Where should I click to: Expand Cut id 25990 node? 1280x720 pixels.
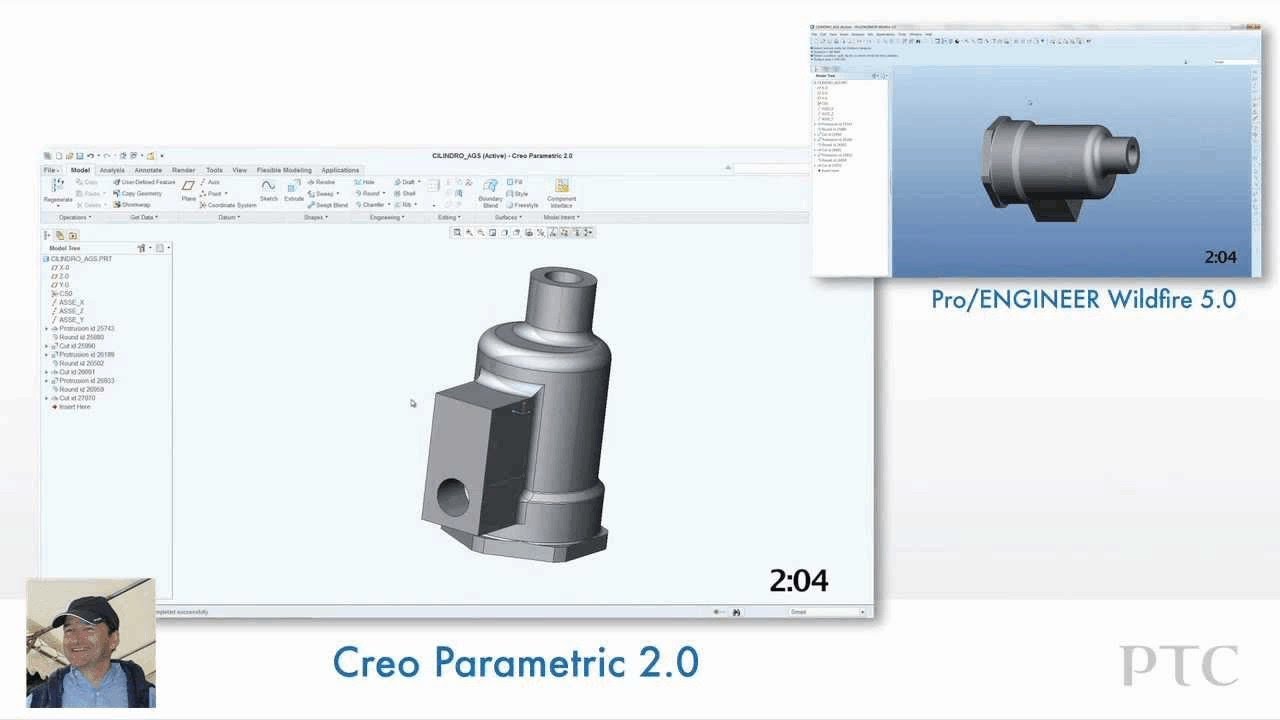click(47, 346)
